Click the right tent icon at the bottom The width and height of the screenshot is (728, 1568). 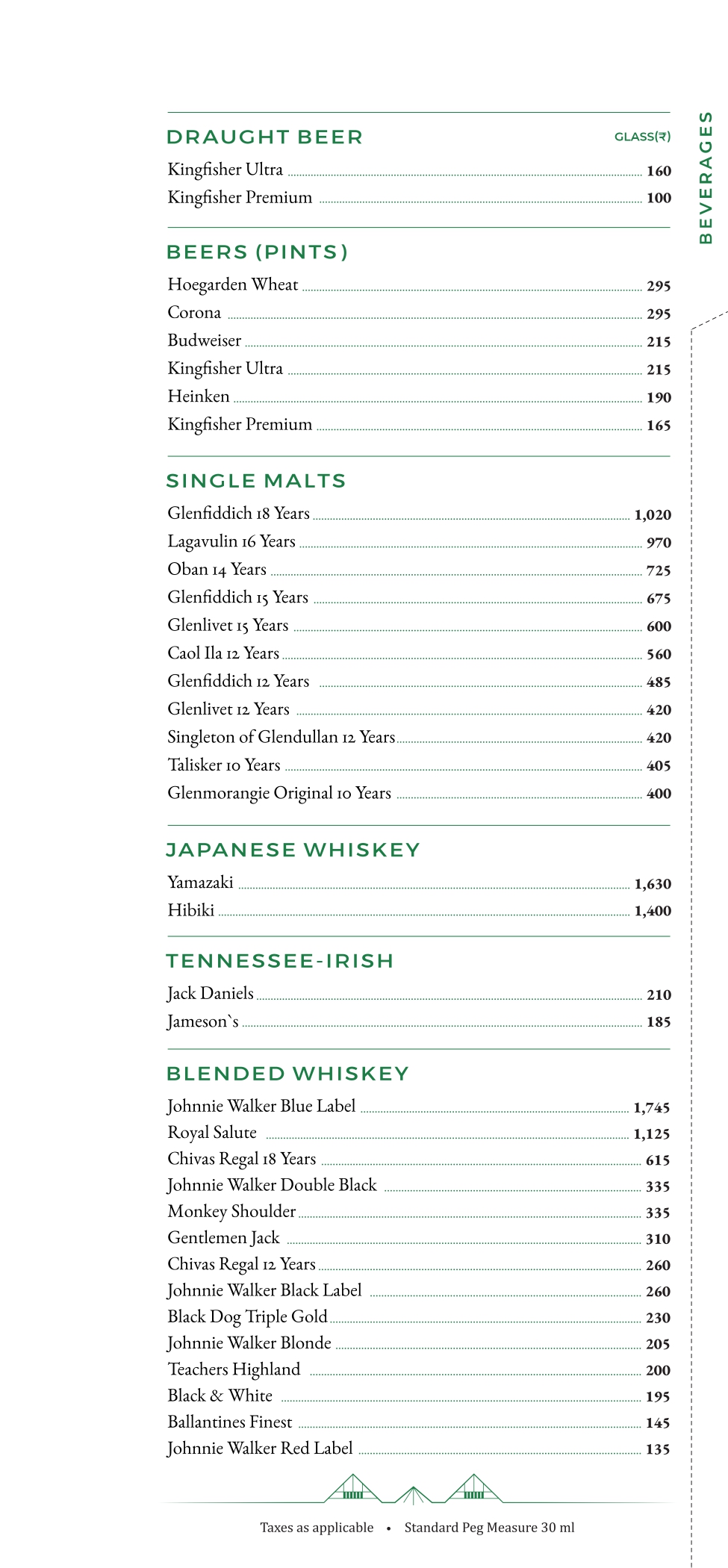pyautogui.click(x=473, y=1488)
